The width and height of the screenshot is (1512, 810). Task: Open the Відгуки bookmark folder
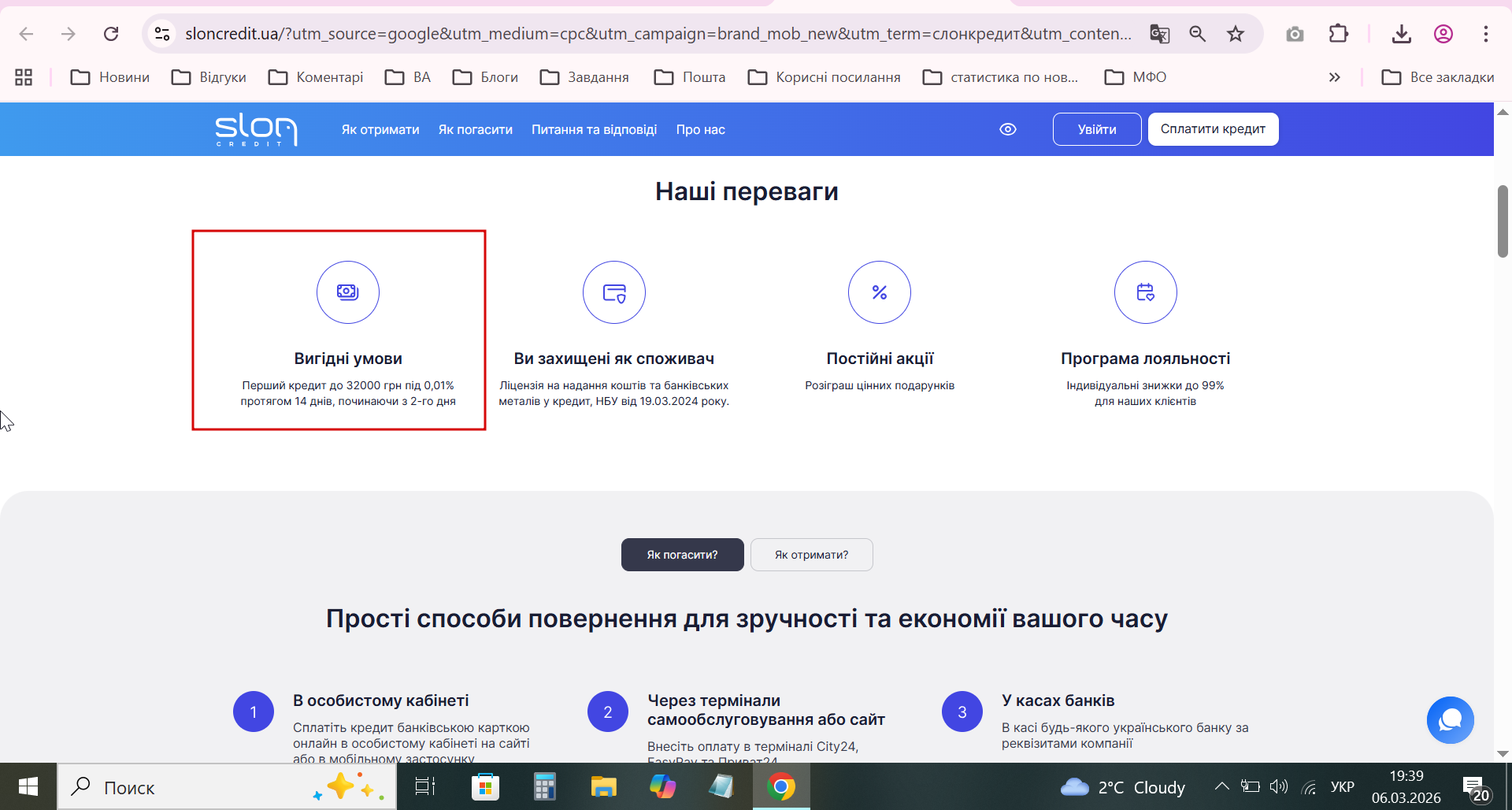pyautogui.click(x=209, y=77)
